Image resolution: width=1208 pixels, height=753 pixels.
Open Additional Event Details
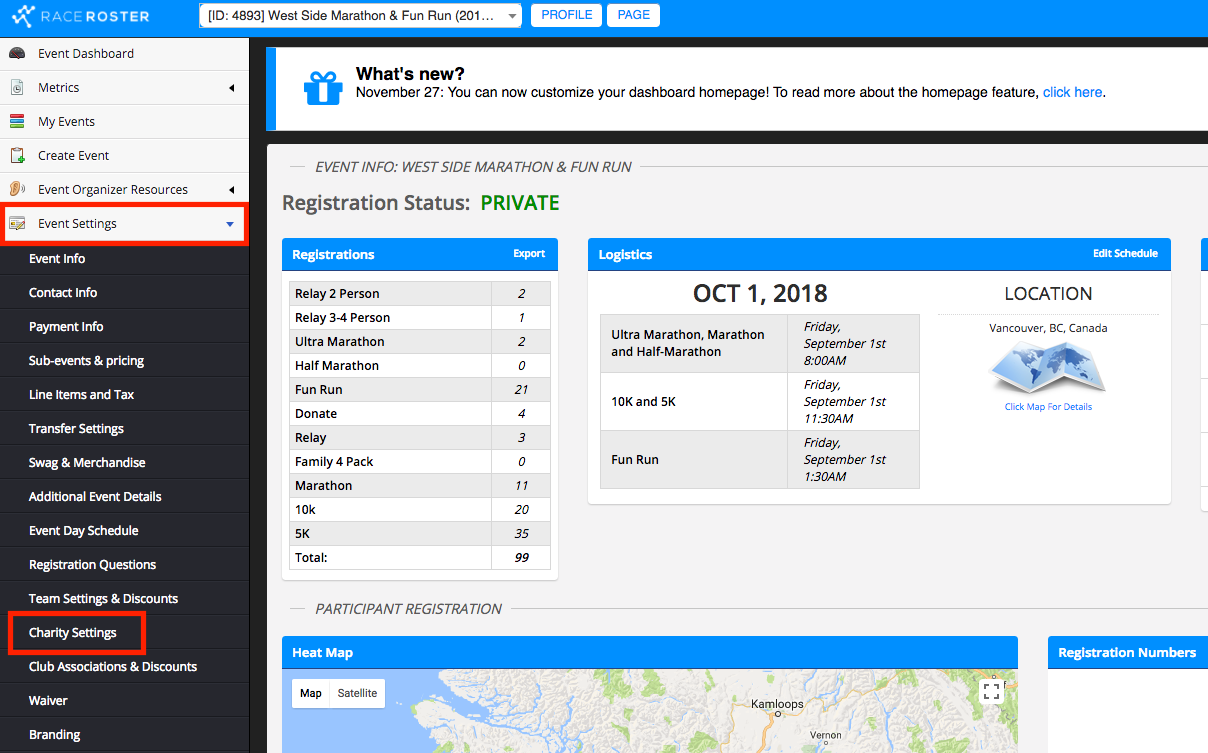[x=124, y=496]
